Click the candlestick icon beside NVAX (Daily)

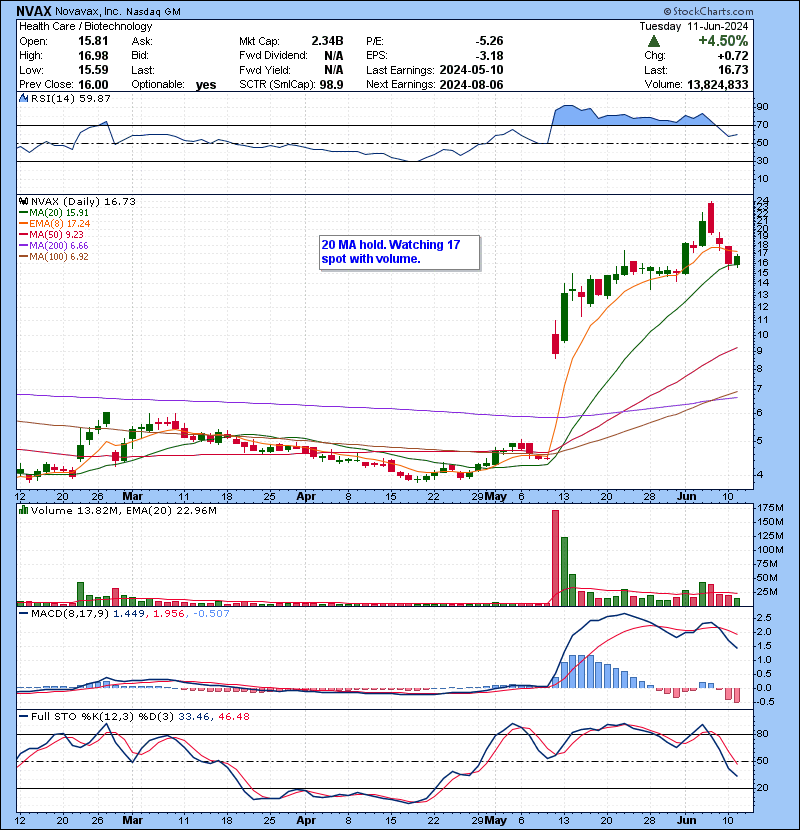(23, 201)
